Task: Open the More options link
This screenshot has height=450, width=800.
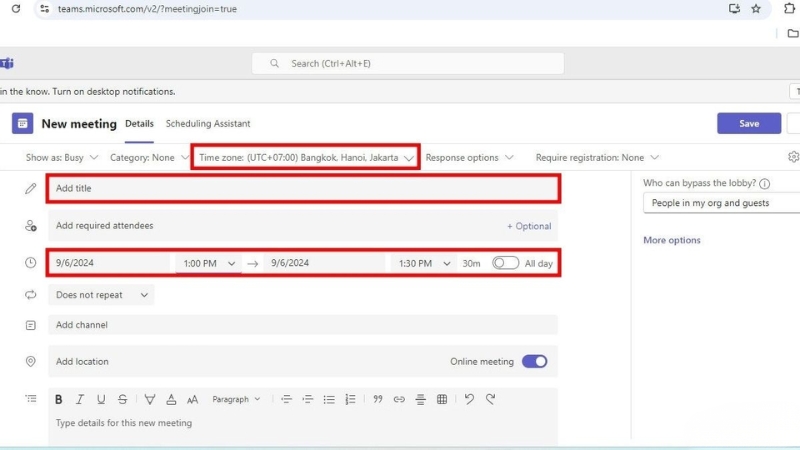Action: click(672, 240)
